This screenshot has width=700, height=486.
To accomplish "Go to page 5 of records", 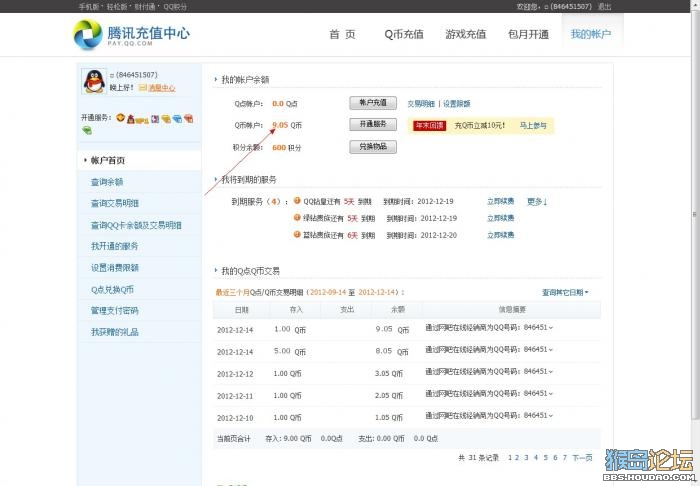I will (546, 457).
